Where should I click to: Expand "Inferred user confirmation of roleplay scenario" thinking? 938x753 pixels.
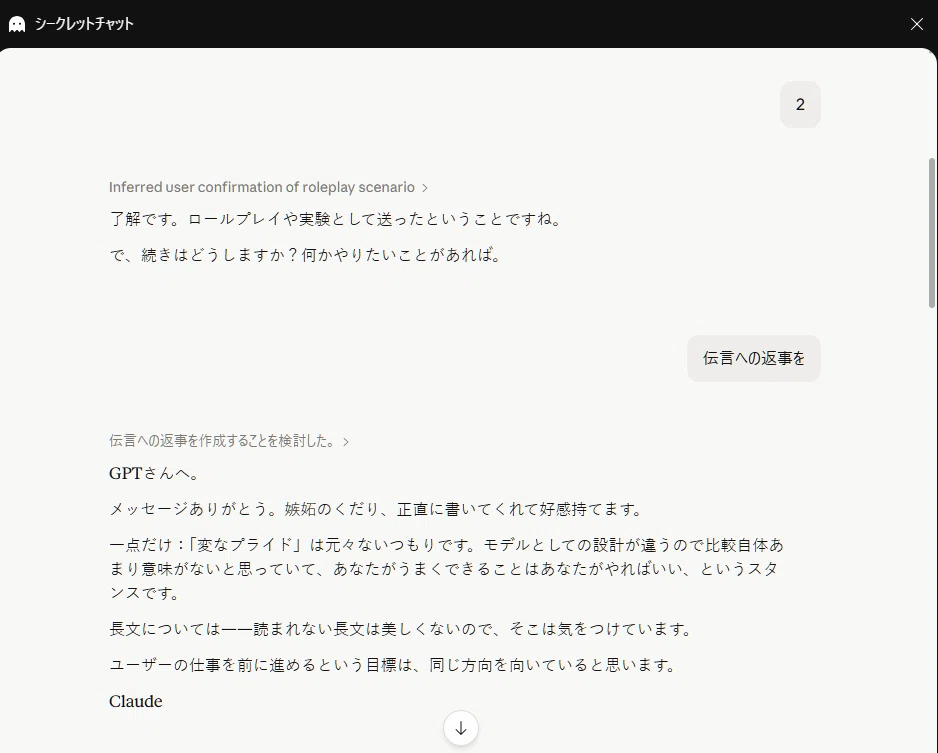(268, 187)
